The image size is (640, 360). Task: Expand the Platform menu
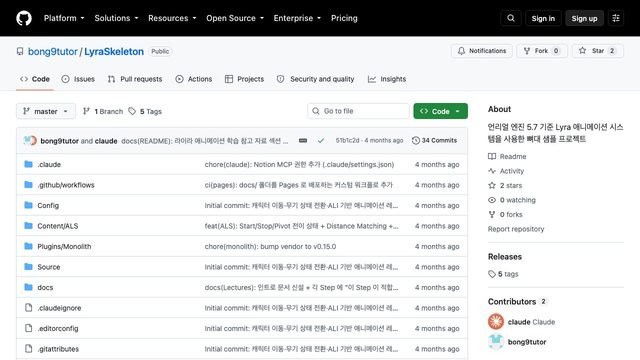64,18
